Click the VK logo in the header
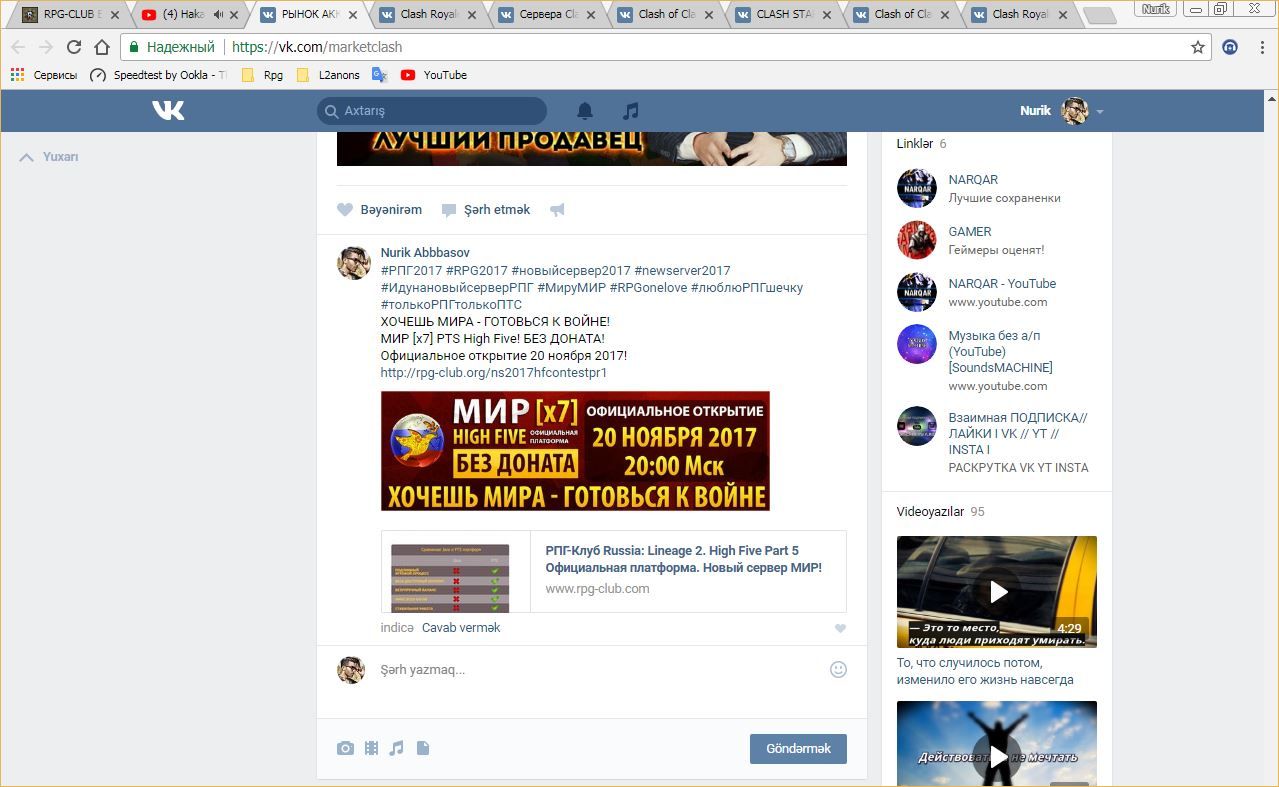The image size is (1279, 787). coord(168,110)
